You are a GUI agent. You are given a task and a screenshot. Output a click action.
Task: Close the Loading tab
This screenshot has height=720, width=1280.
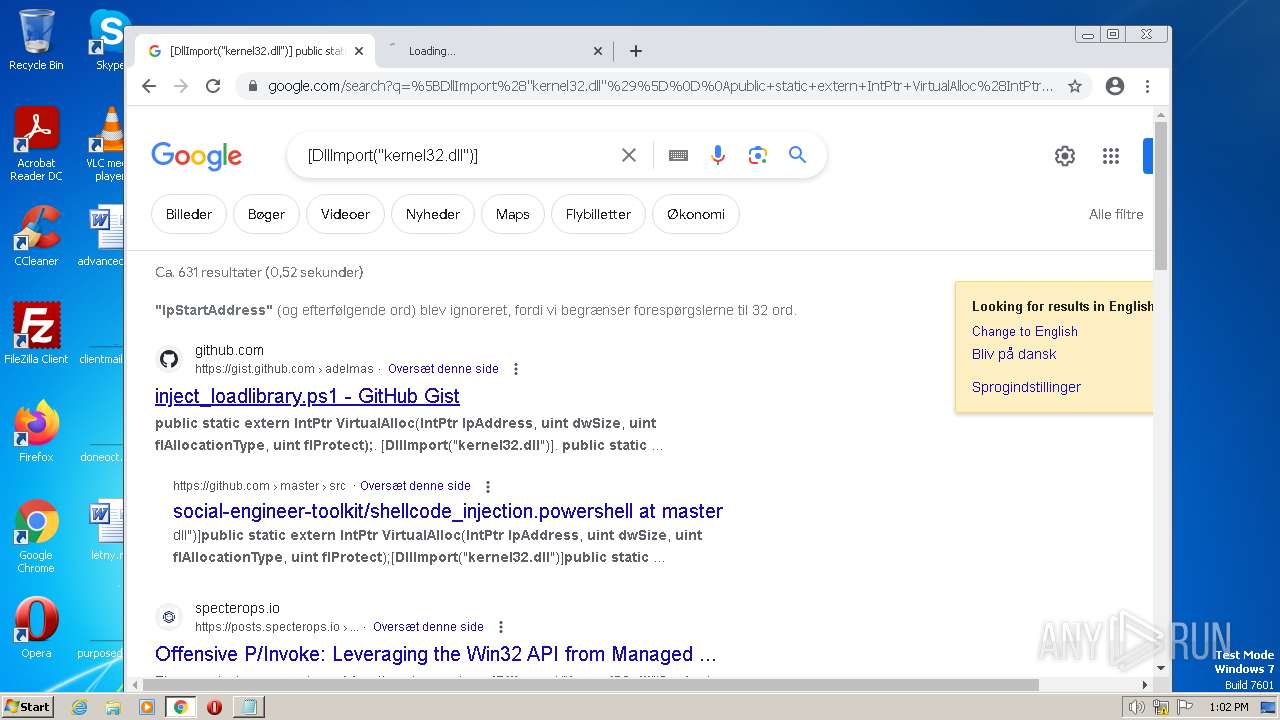click(x=598, y=51)
